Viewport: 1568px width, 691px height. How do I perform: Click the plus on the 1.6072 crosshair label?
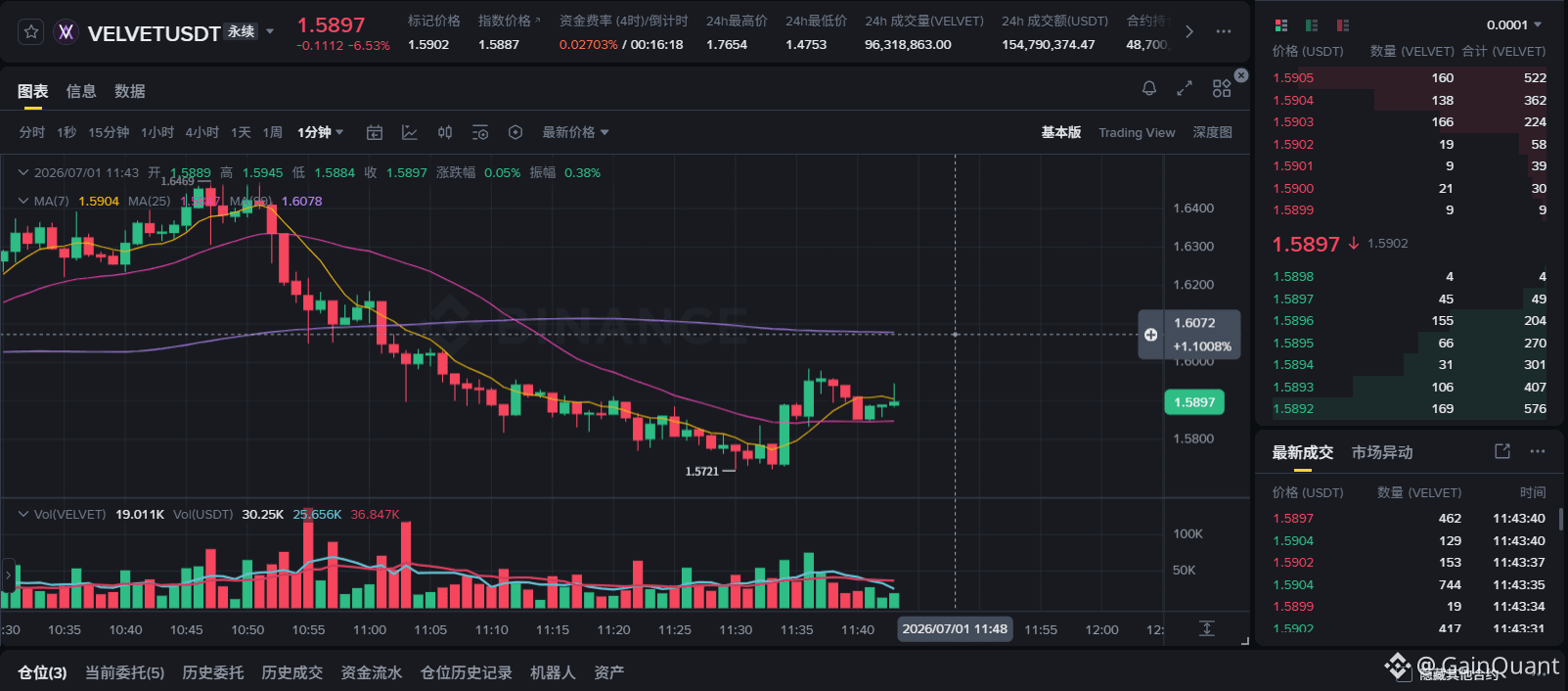click(1151, 335)
